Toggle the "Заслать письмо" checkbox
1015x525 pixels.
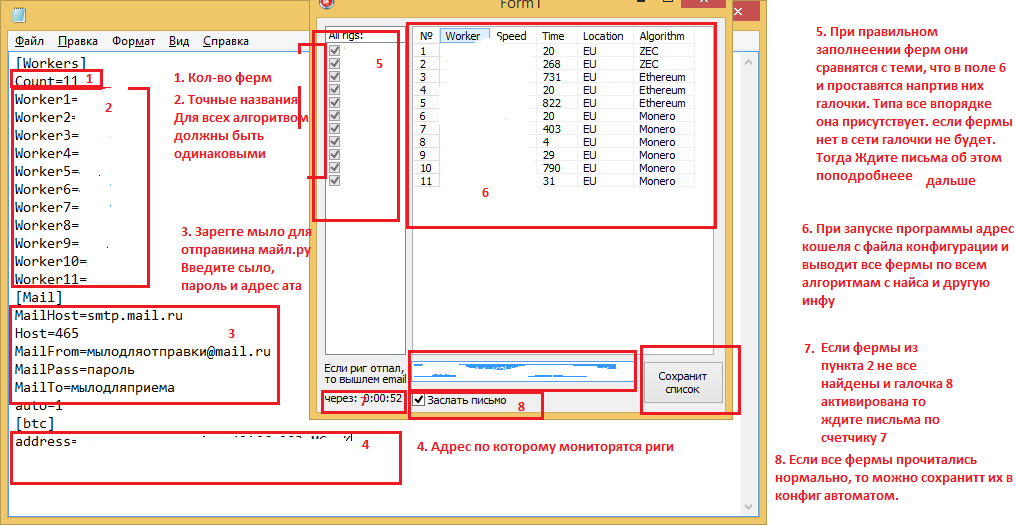tap(419, 400)
